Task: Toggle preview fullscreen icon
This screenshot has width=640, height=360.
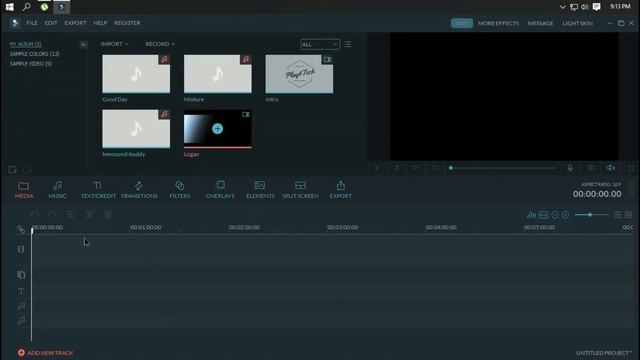Action: (631, 168)
